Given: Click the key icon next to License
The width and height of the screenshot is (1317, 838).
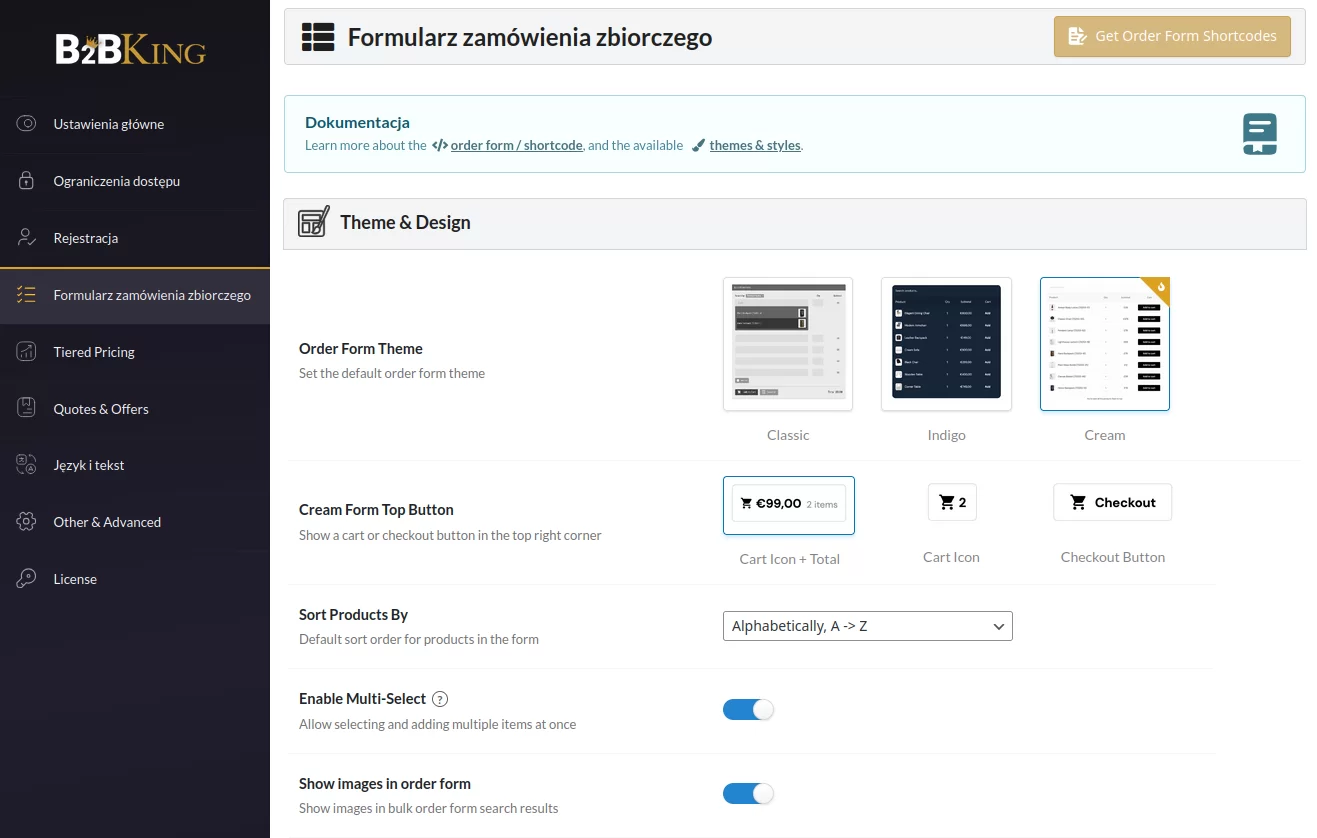Looking at the screenshot, I should tap(27, 579).
